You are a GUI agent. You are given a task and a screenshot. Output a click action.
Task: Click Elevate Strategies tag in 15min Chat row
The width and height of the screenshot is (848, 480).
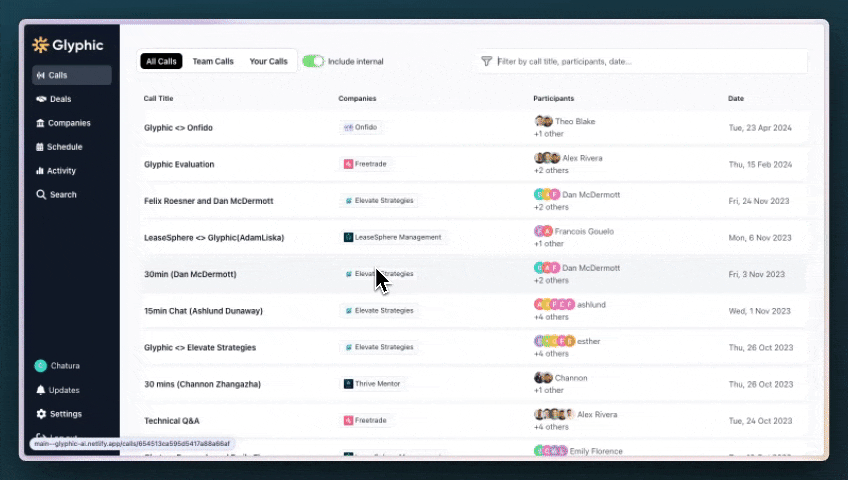coord(379,311)
